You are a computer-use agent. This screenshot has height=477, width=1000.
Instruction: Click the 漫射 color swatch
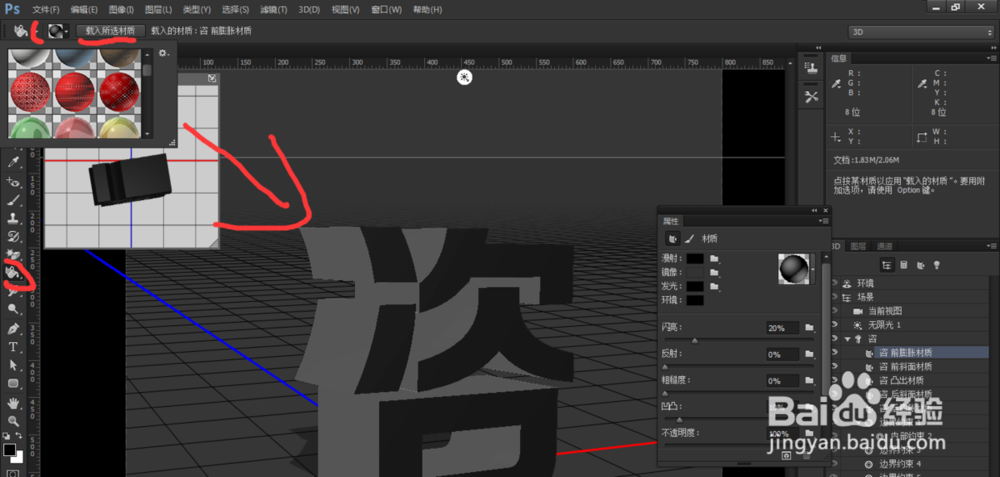695,259
